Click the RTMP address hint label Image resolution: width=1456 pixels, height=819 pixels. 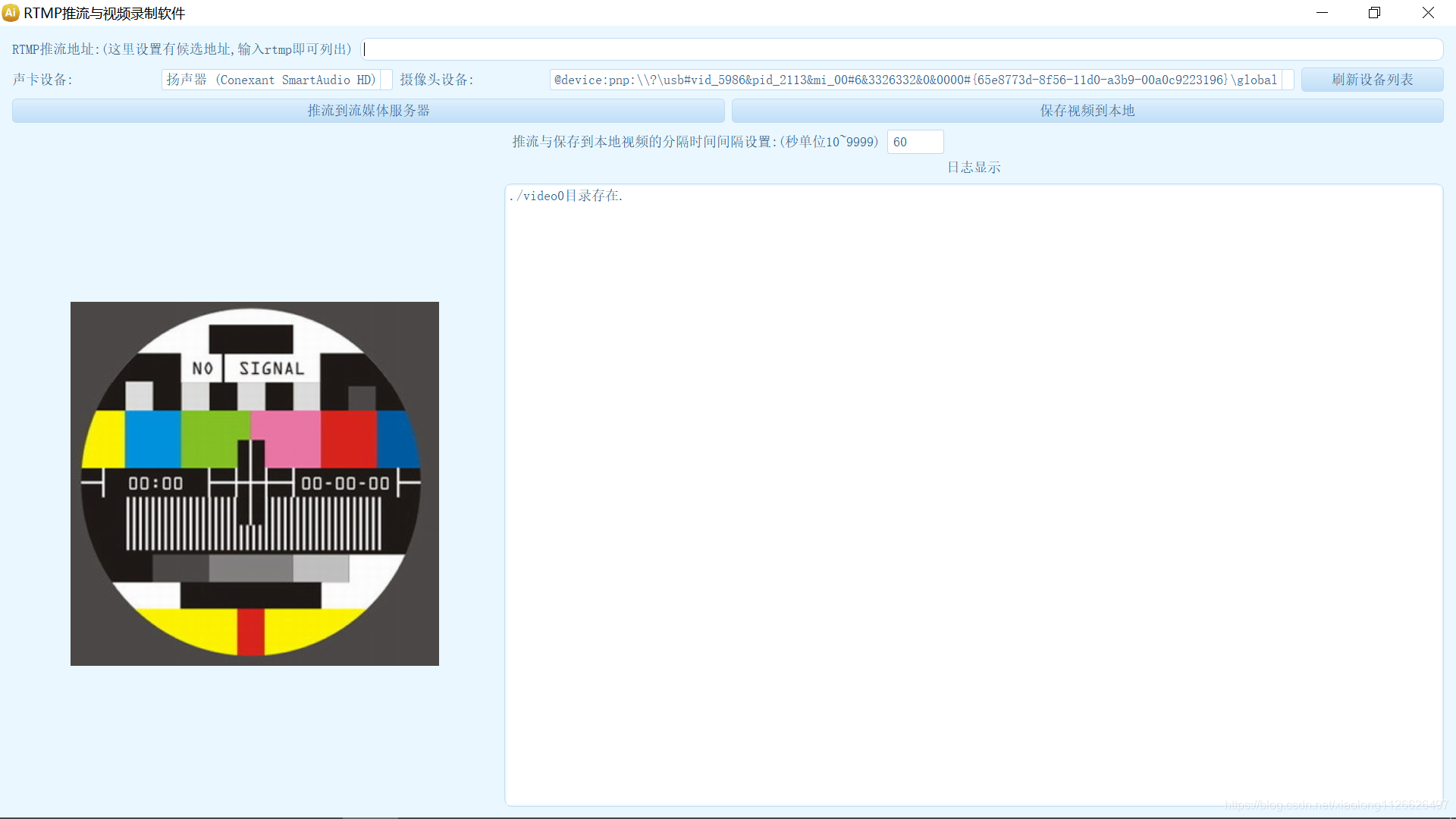pyautogui.click(x=182, y=49)
